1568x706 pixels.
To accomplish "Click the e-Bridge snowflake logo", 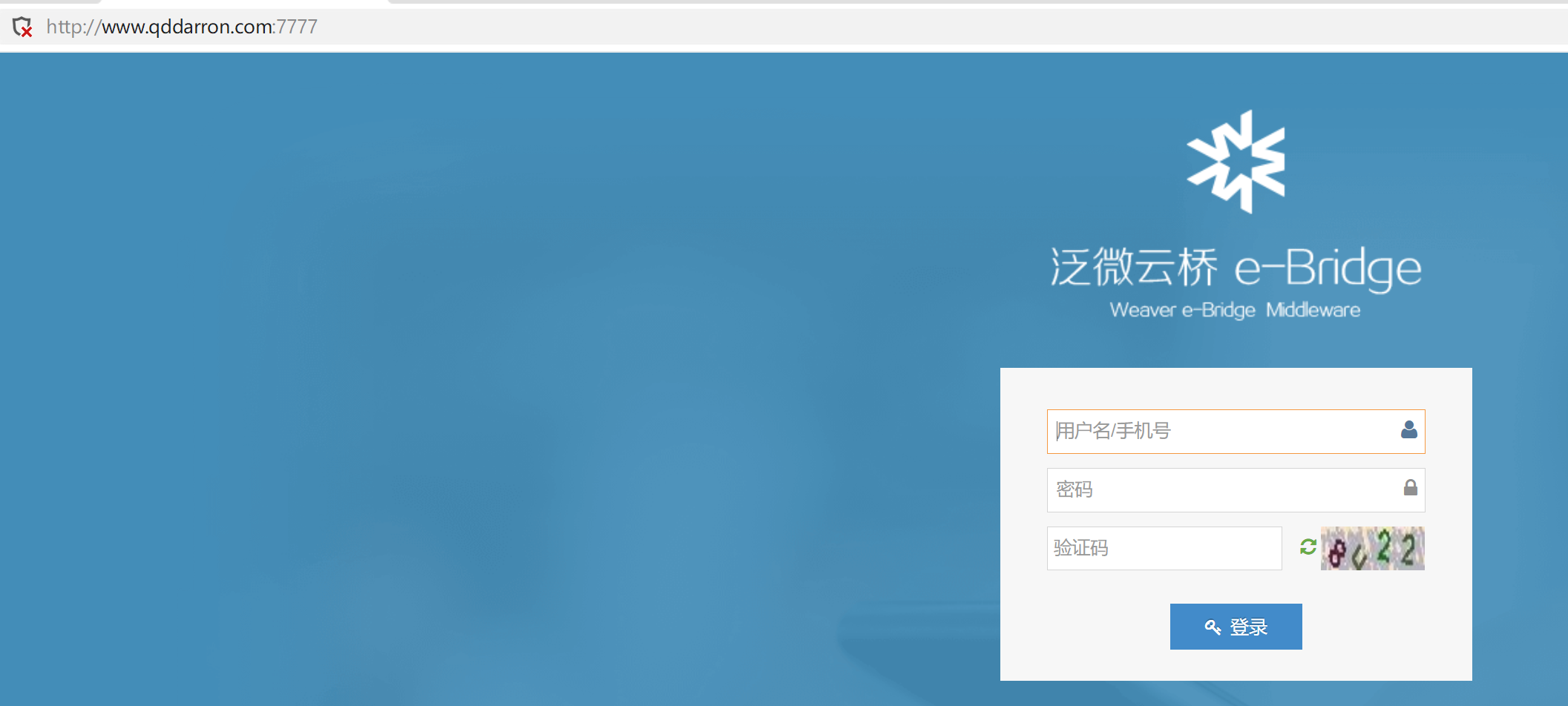I will (1236, 162).
